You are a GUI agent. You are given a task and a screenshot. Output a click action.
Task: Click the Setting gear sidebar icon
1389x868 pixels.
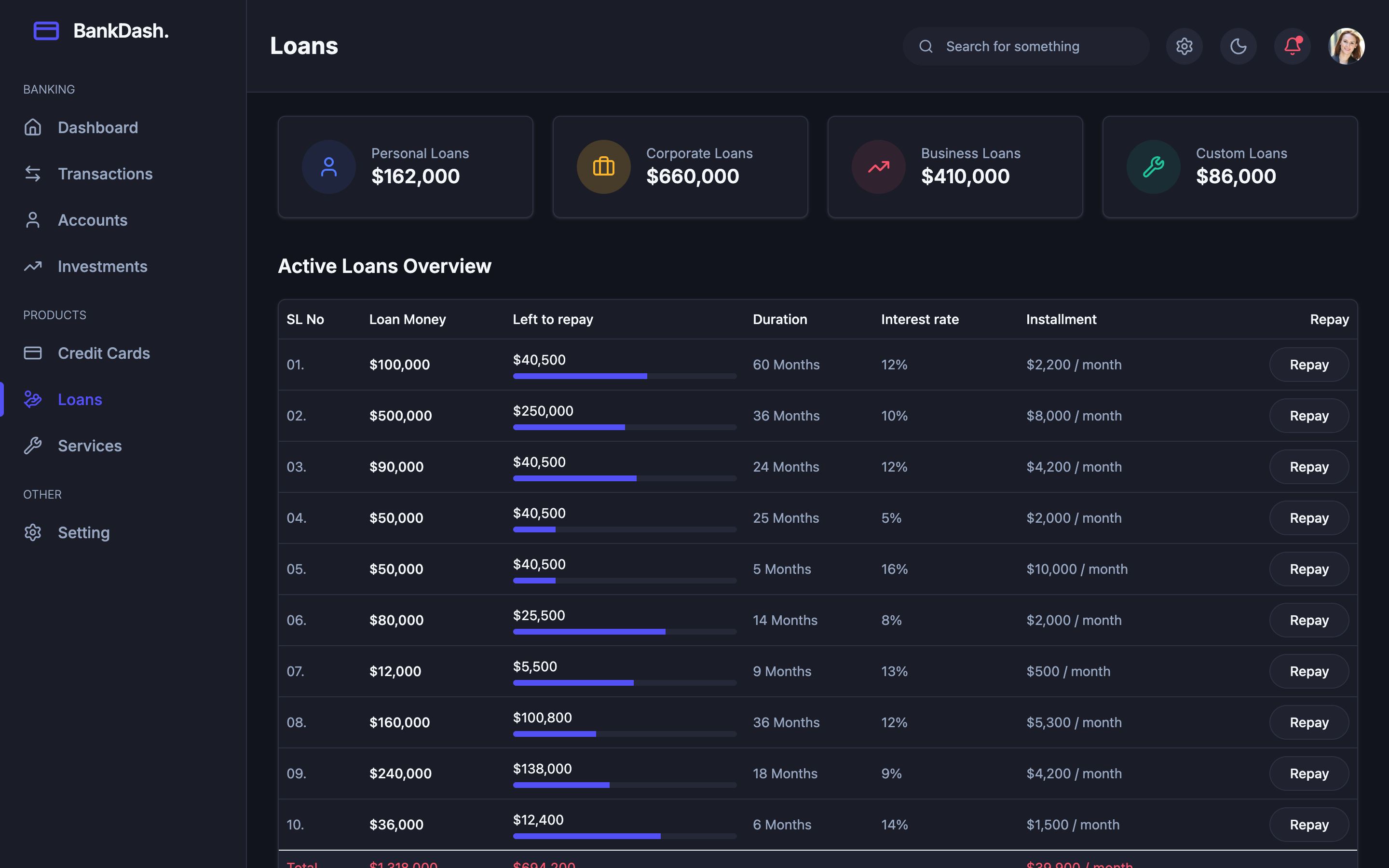(33, 532)
